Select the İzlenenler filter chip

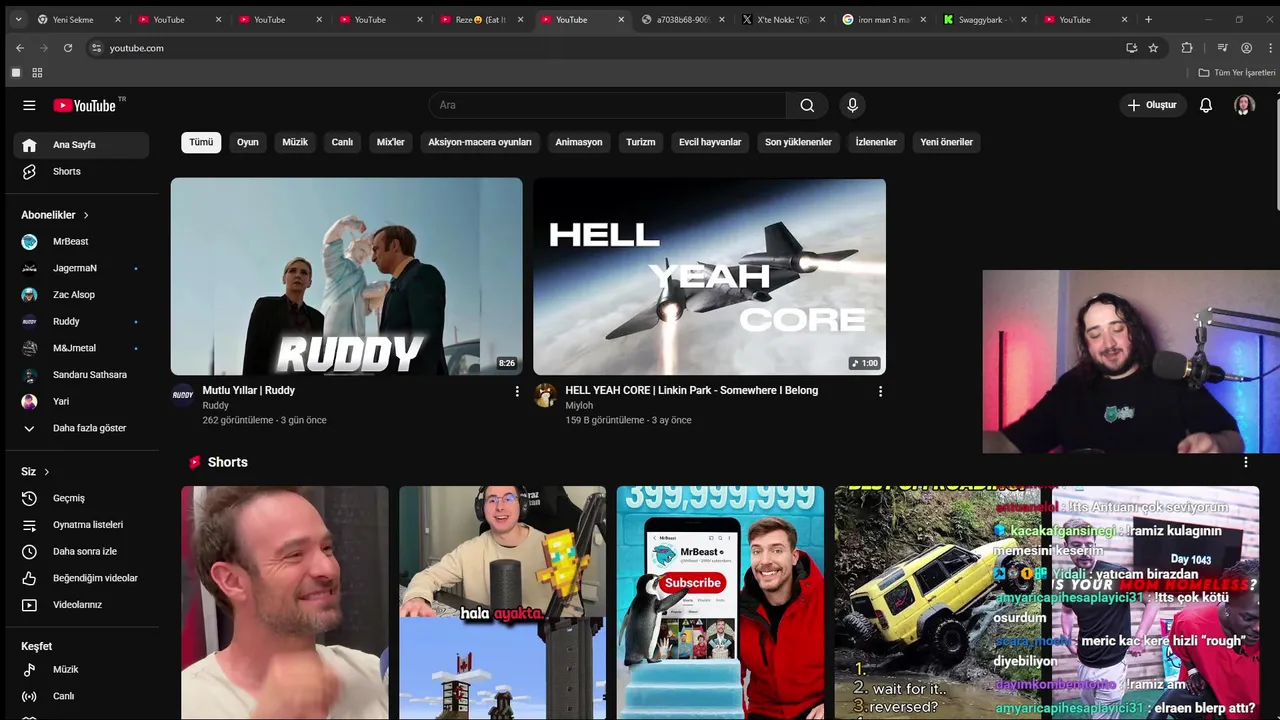tap(876, 142)
